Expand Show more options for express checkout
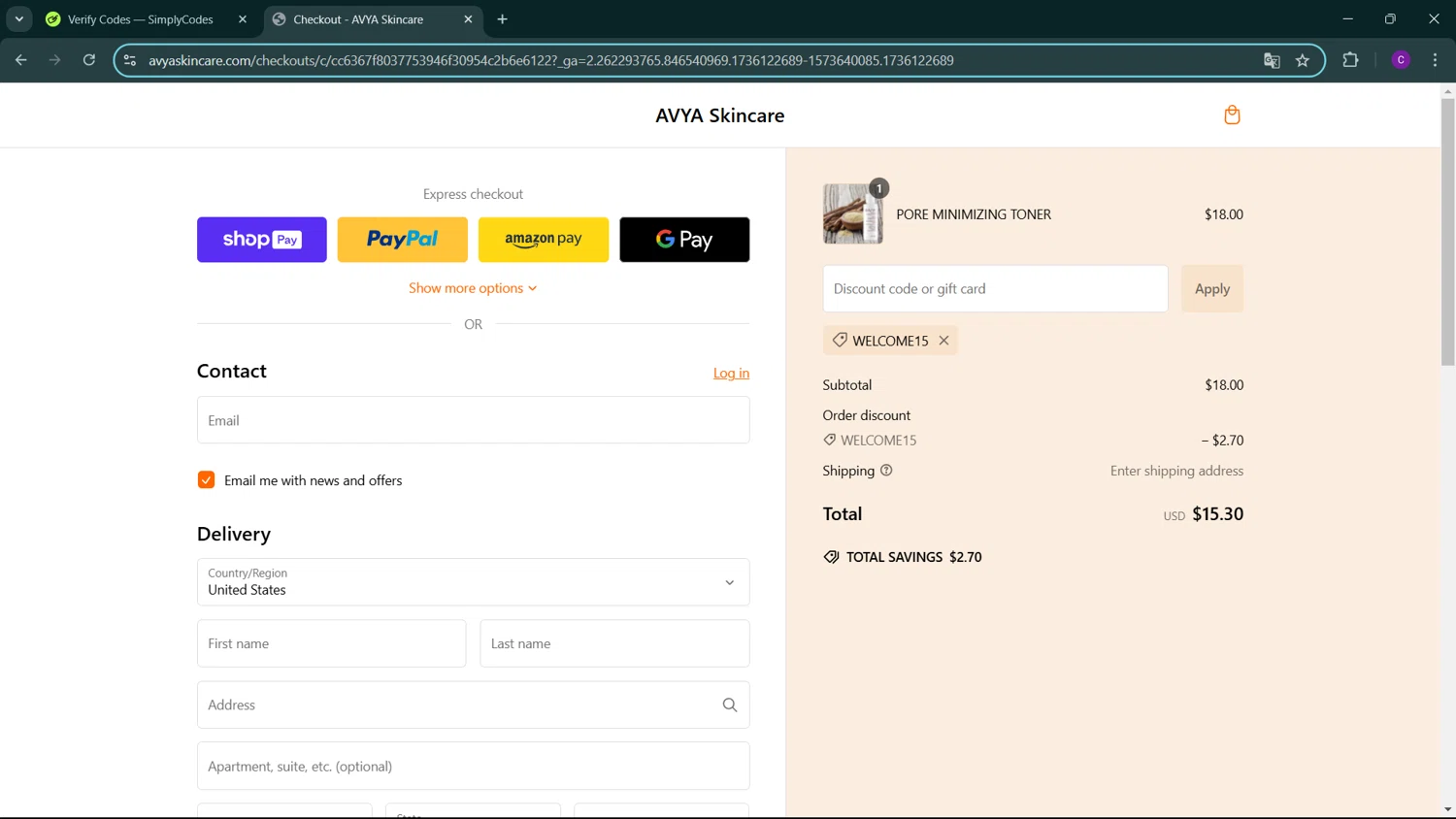1456x819 pixels. 473,288
